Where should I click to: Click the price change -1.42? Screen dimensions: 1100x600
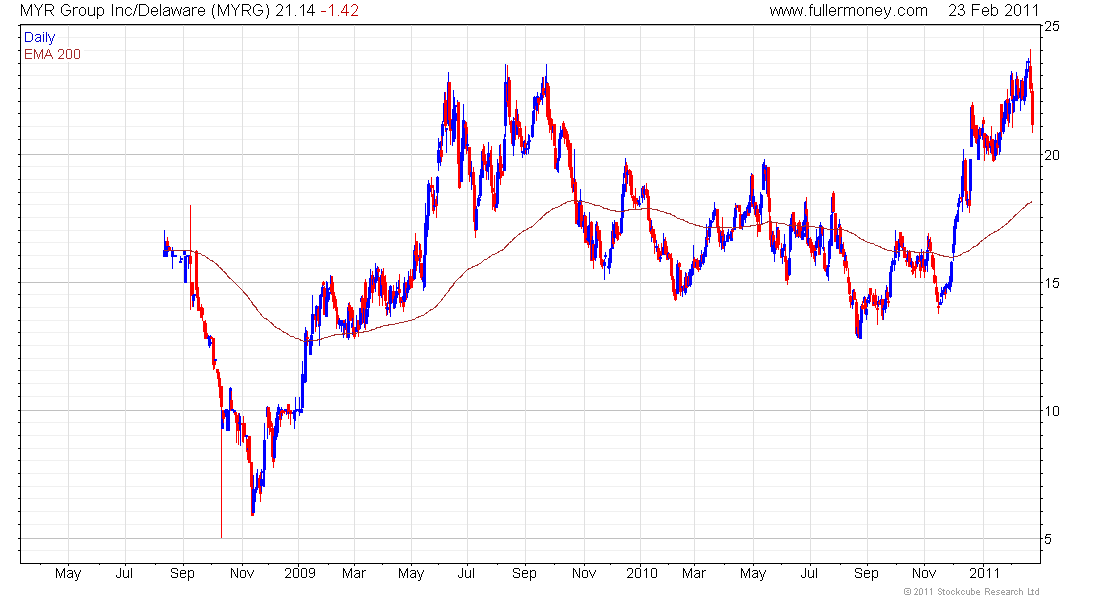(340, 11)
